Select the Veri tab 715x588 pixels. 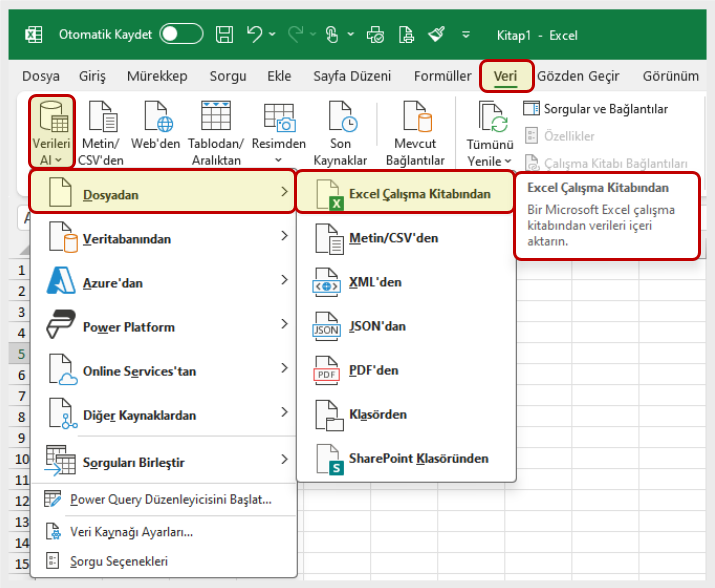(x=505, y=76)
